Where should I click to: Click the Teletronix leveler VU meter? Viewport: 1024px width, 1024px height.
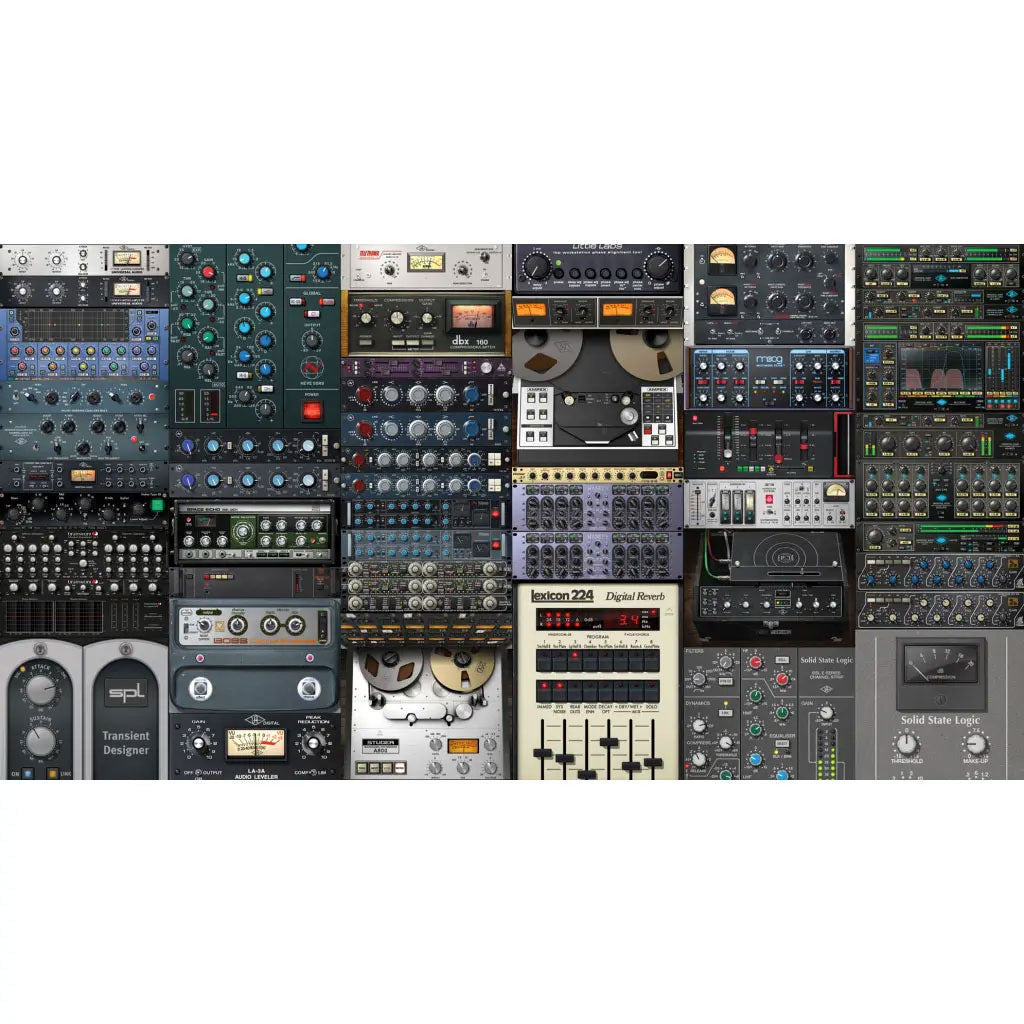426,263
